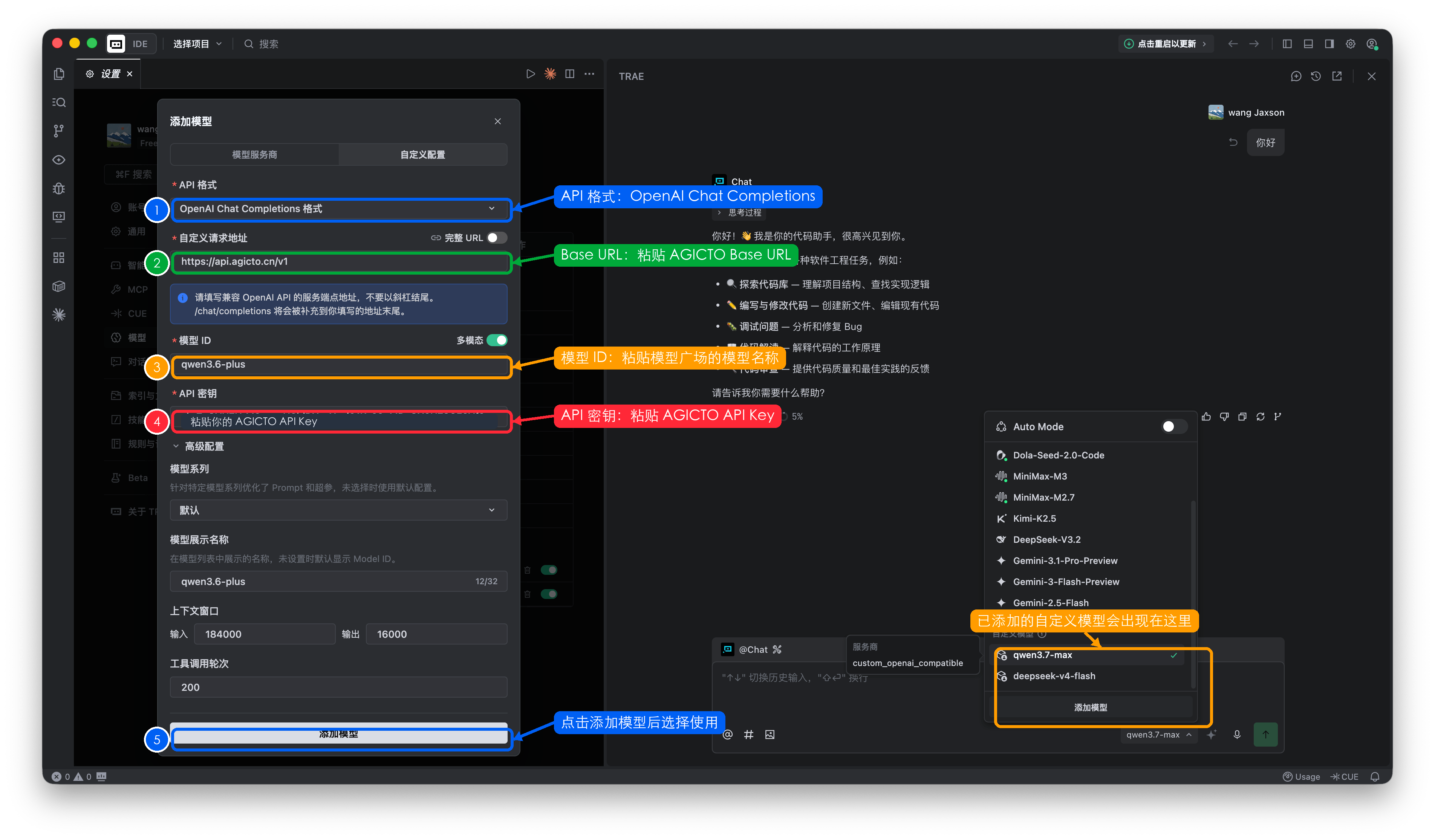Open notifications bell in status bar

1375,777
